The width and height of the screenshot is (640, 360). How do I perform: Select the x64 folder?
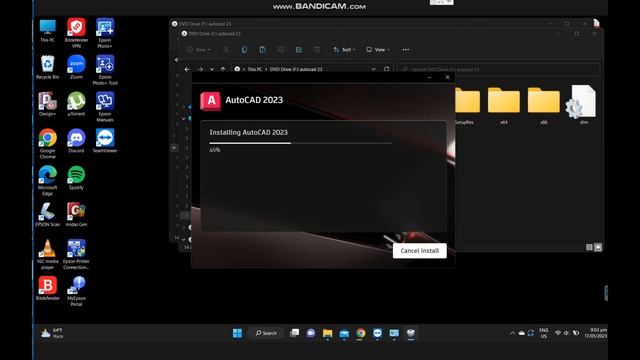[x=504, y=106]
